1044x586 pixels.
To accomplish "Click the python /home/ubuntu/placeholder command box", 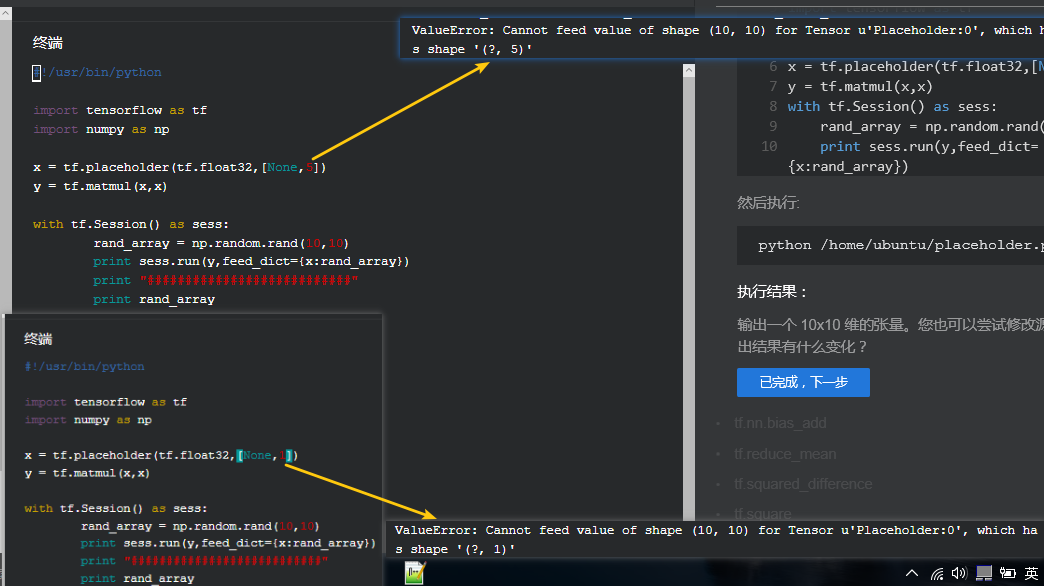I will (x=890, y=245).
